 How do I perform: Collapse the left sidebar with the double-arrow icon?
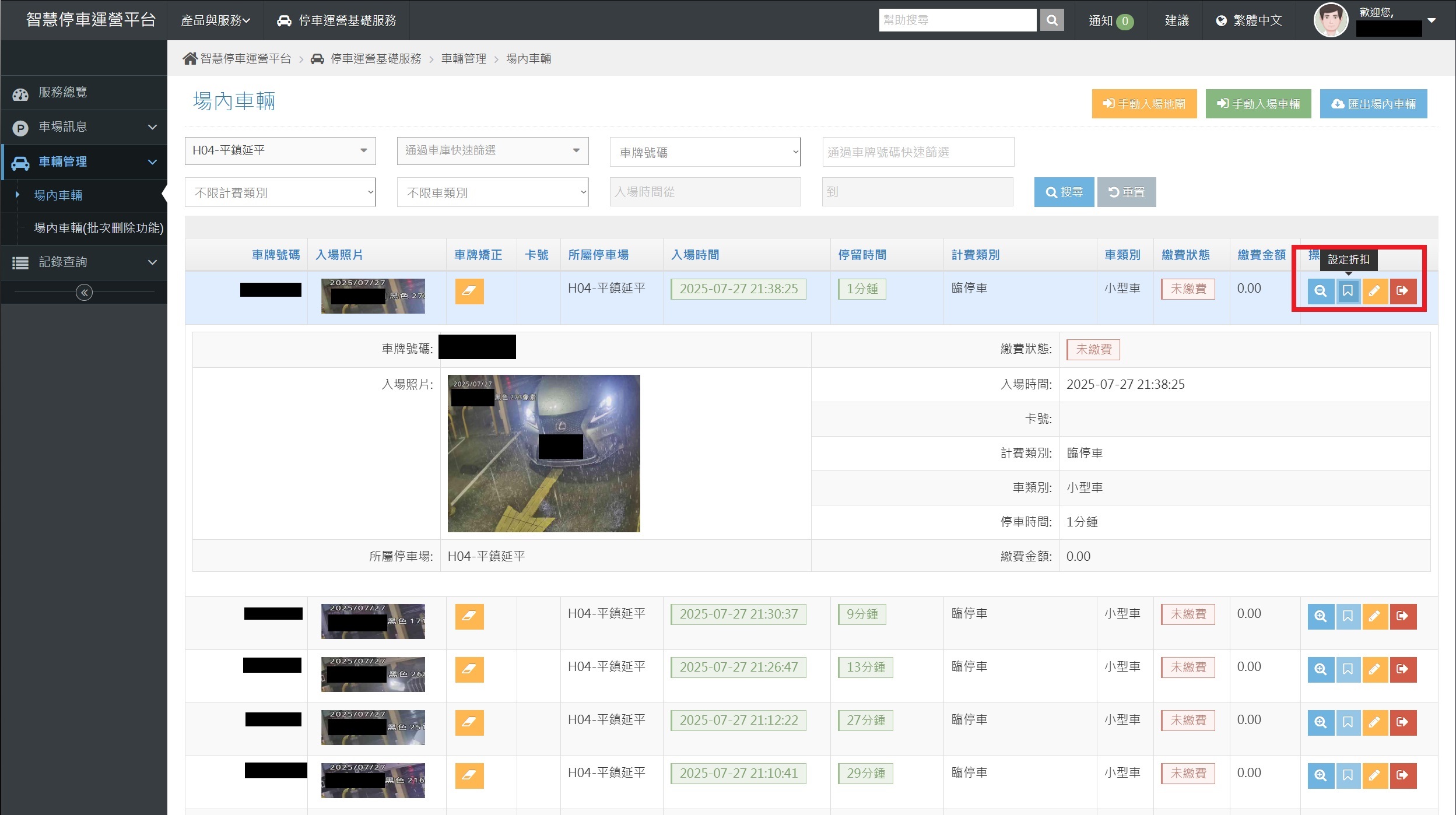click(x=84, y=292)
